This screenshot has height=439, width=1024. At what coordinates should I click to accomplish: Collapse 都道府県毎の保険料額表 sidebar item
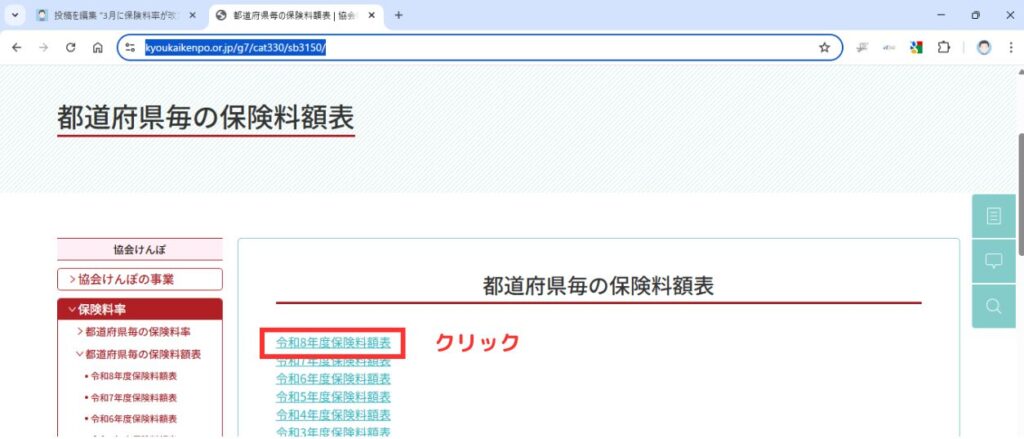(x=138, y=354)
